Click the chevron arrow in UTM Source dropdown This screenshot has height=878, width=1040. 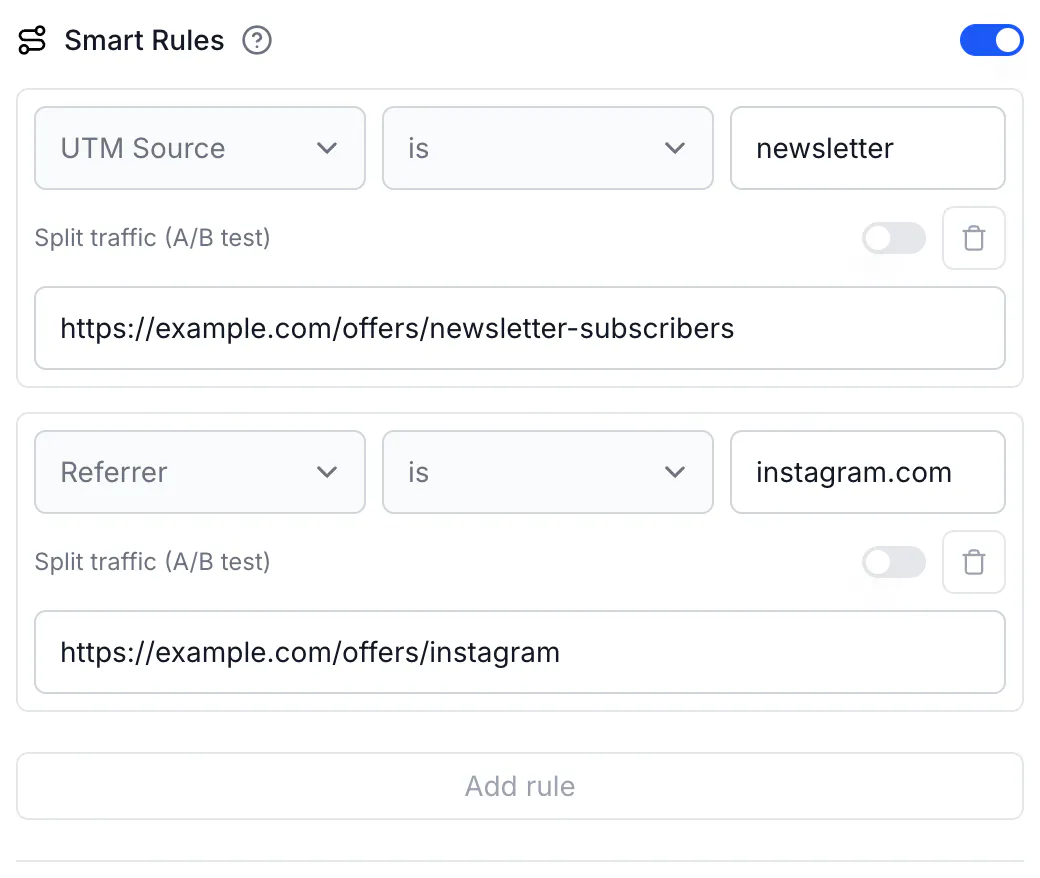point(327,149)
